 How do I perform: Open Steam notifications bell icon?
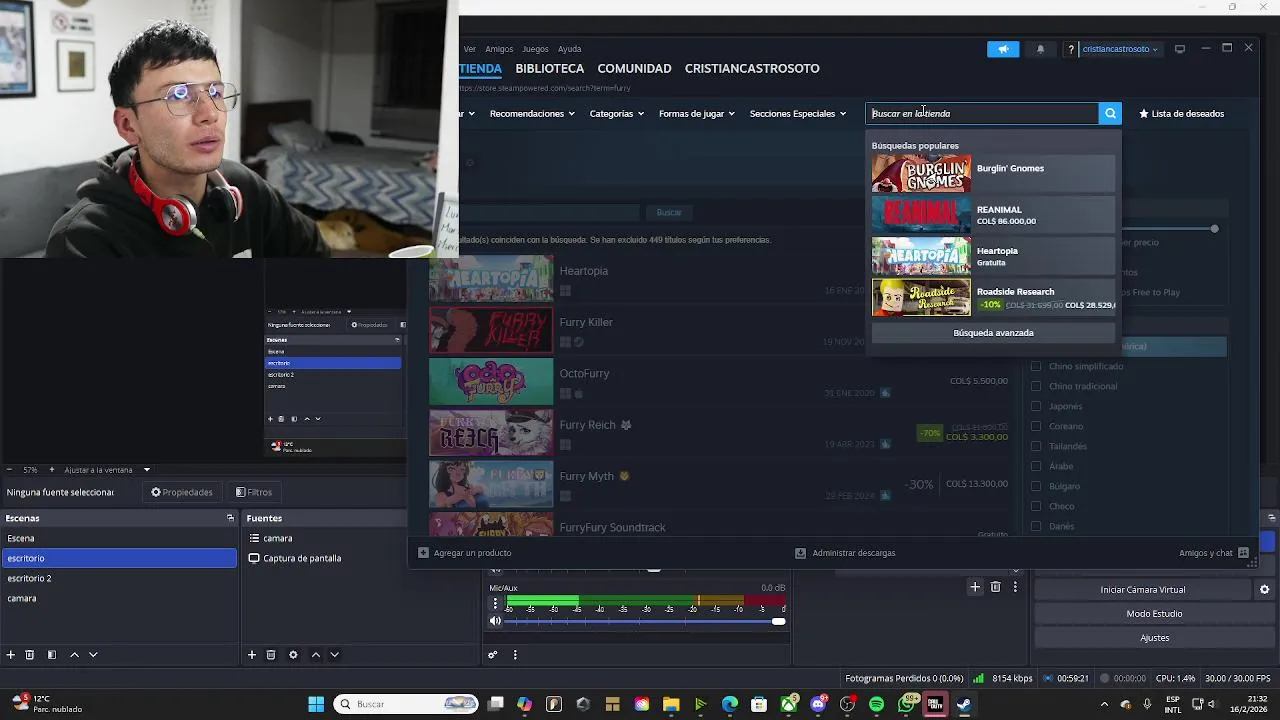click(1040, 49)
